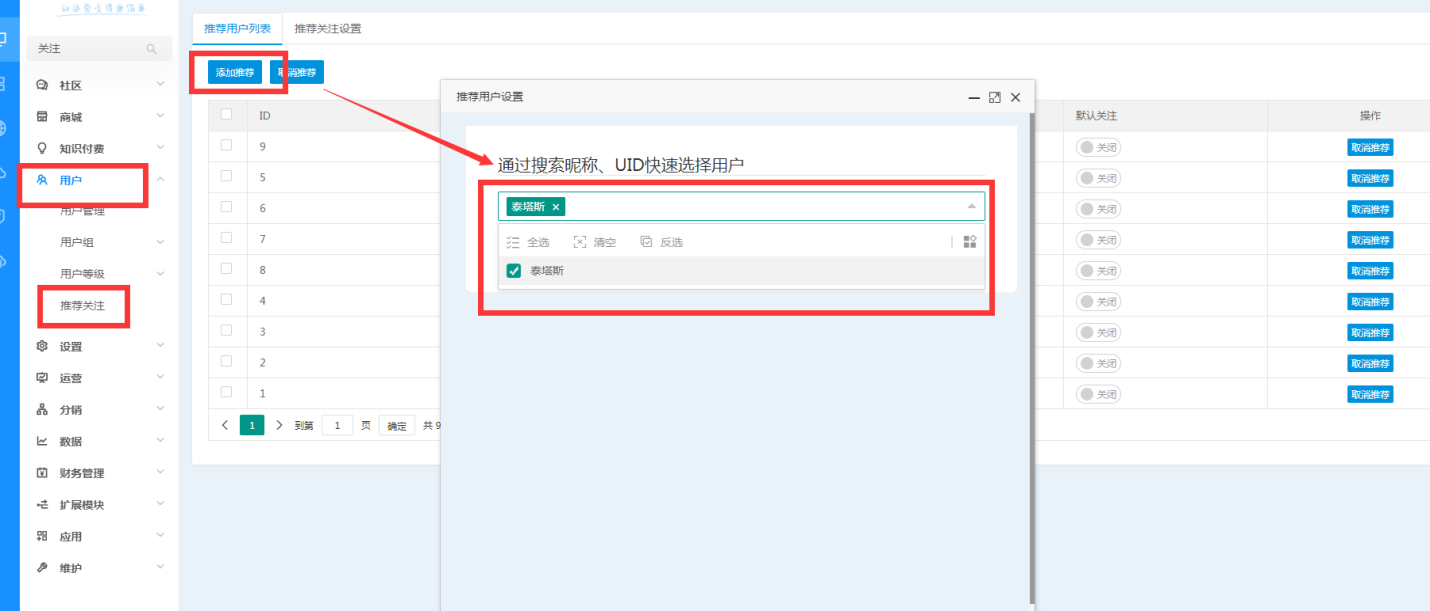The height and width of the screenshot is (611, 1430).
Task: Open the 推荐关注 submenu item
Action: tap(82, 306)
